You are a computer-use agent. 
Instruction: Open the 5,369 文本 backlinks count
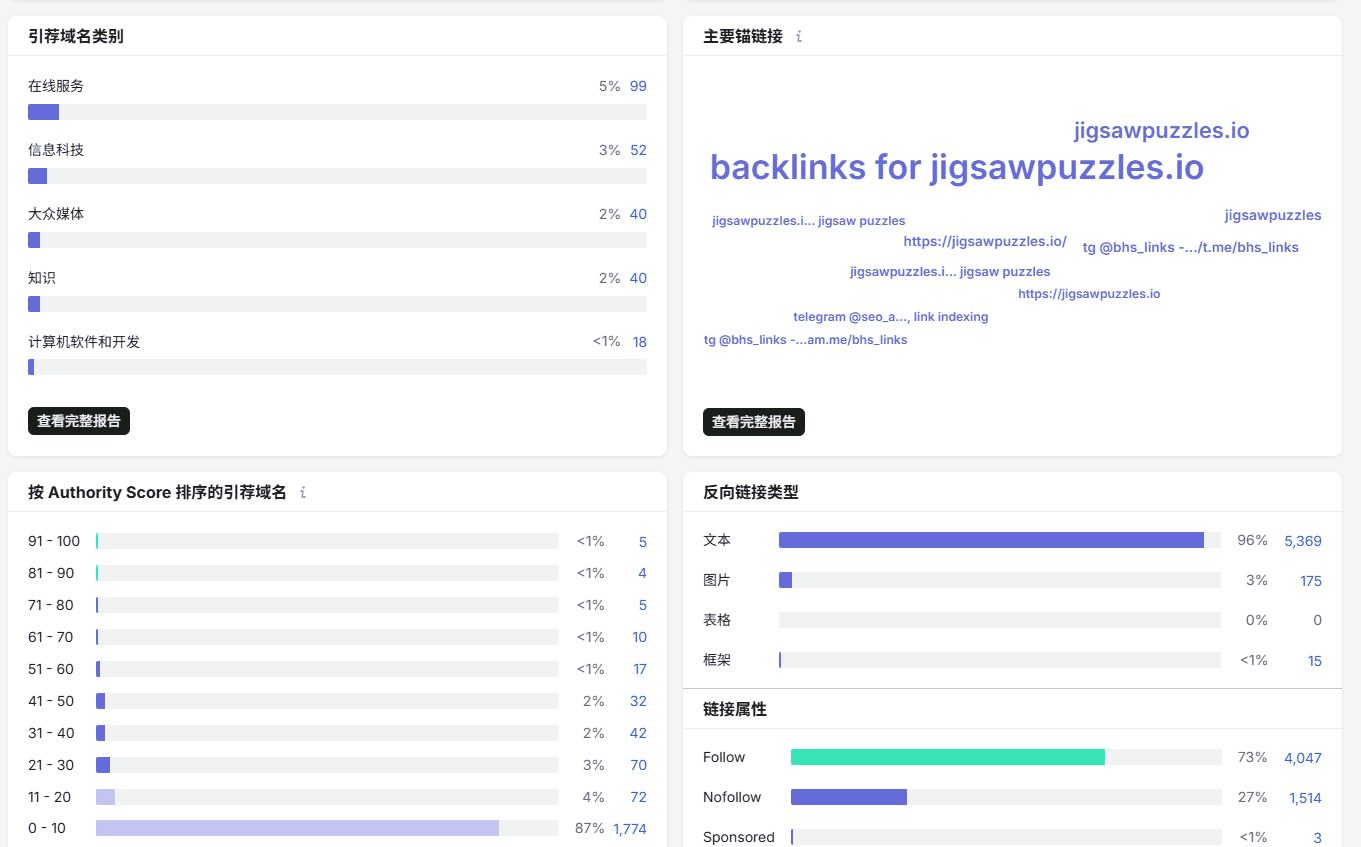click(1303, 541)
